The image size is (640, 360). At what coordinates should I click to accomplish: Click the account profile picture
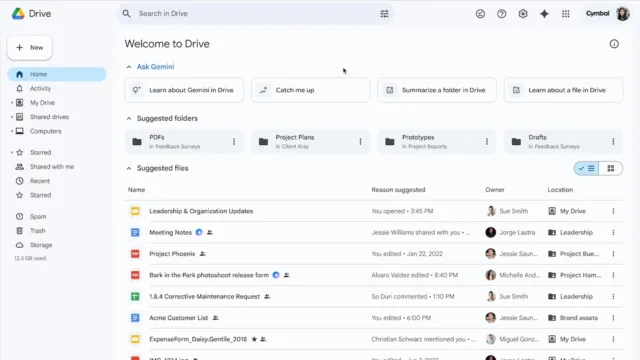click(623, 13)
